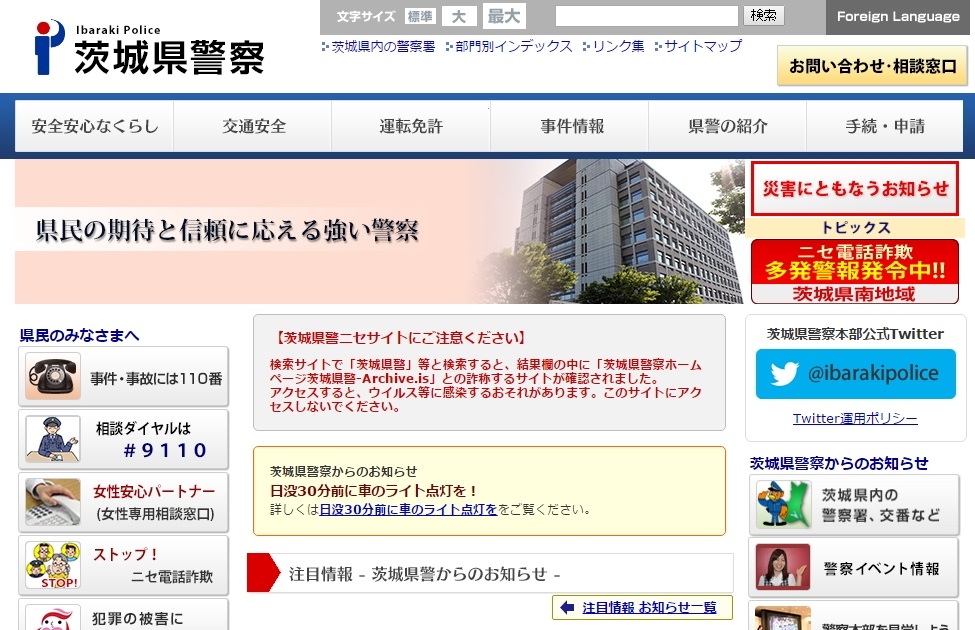Set text size to 最大
The image size is (975, 630).
click(x=504, y=16)
